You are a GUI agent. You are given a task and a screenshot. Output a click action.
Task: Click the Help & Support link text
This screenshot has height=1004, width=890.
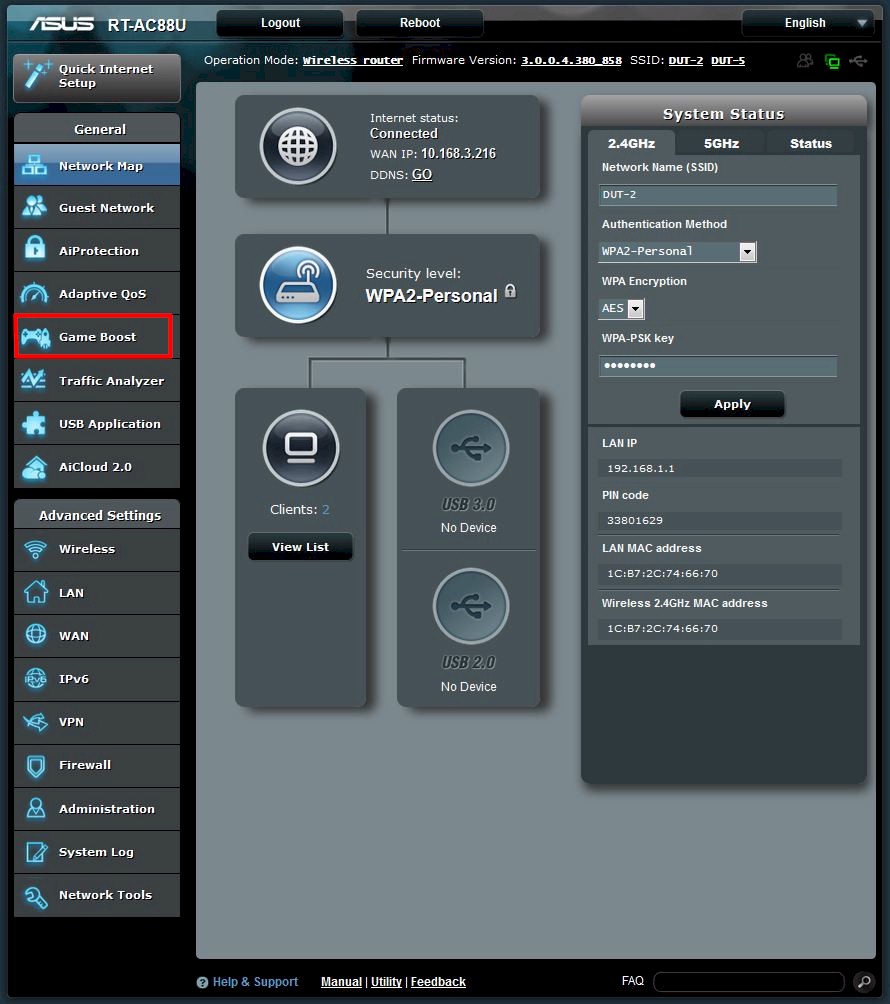[x=255, y=982]
